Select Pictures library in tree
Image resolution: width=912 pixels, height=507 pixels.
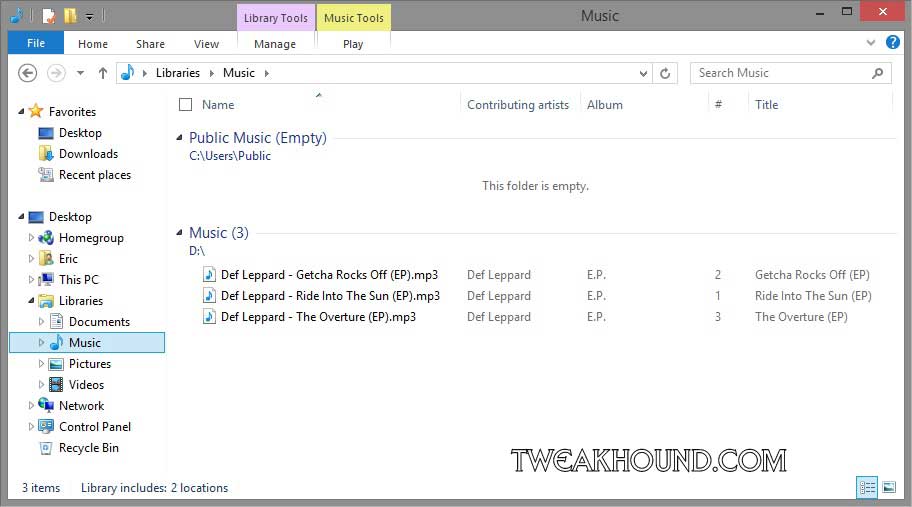tap(90, 364)
